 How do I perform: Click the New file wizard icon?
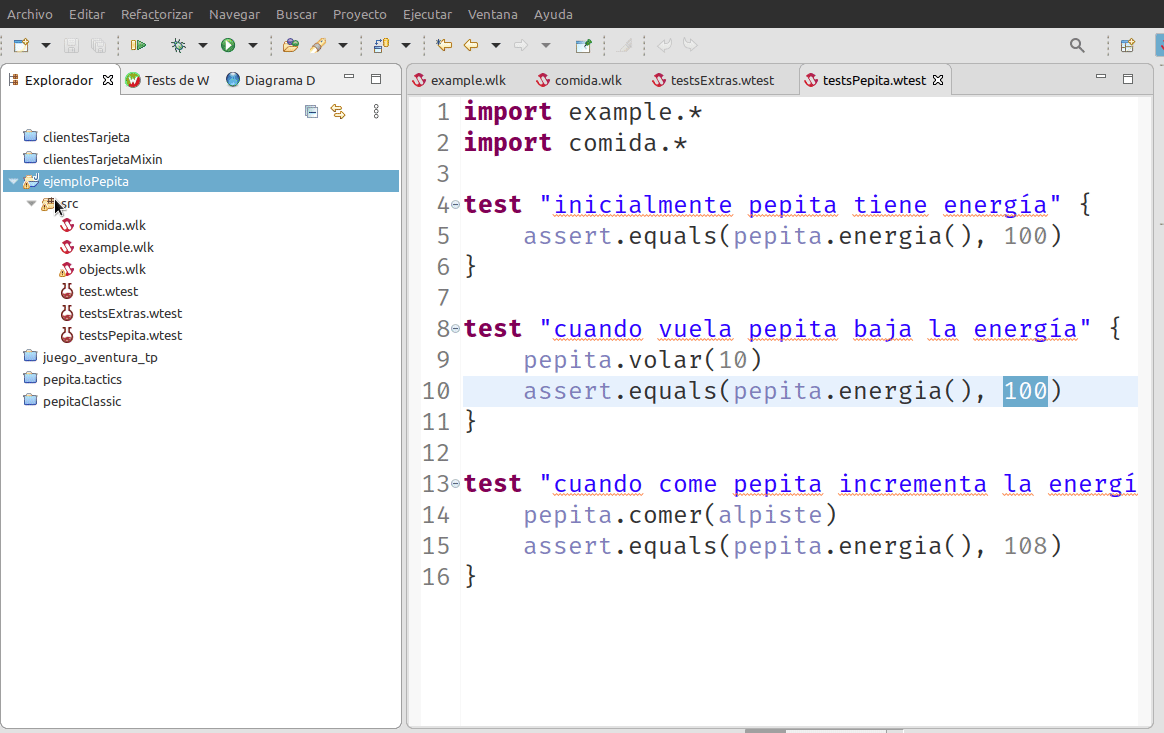(21, 45)
